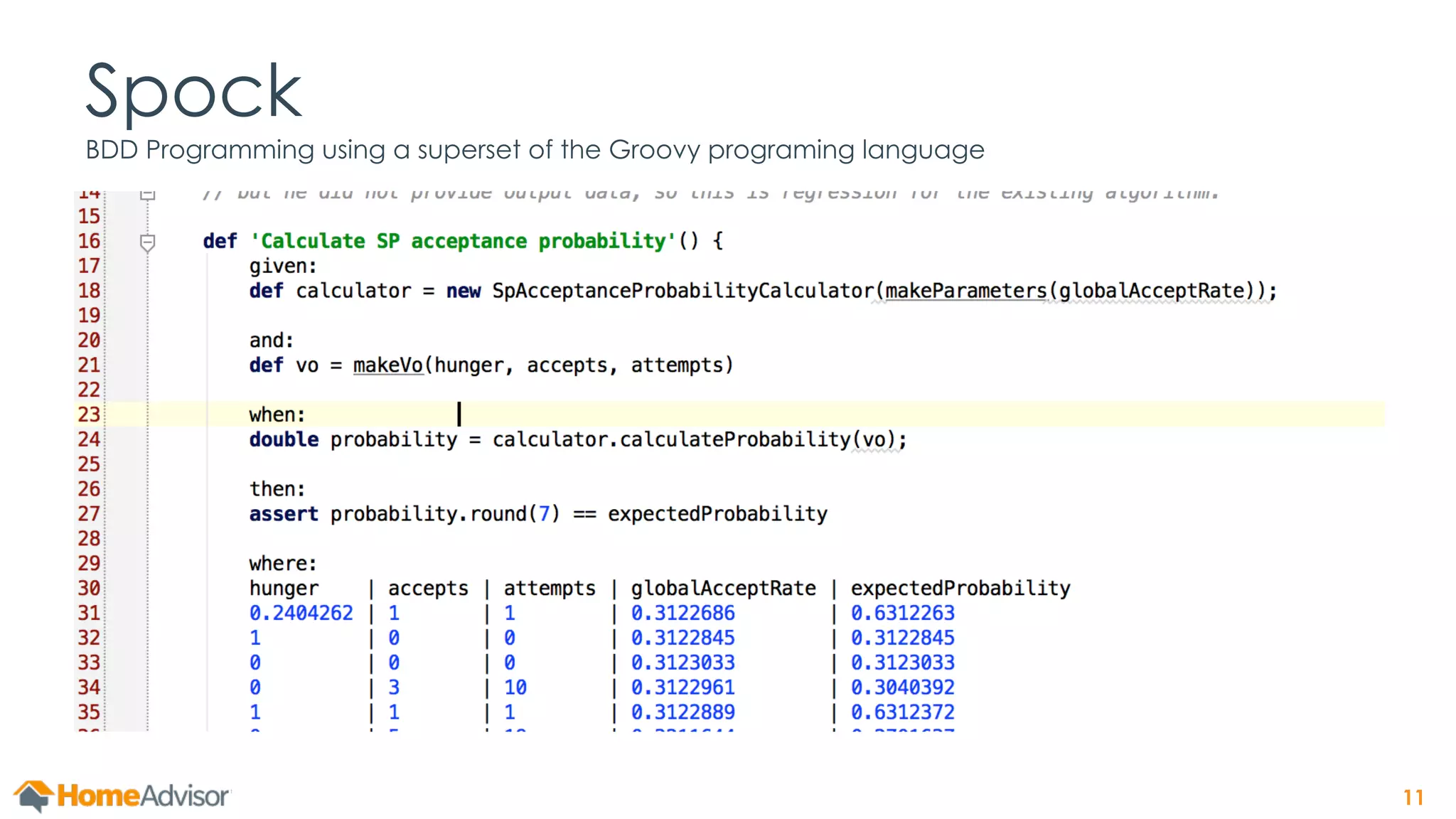1456x819 pixels.
Task: Click the when: label on highlighted line
Action: tap(277, 414)
